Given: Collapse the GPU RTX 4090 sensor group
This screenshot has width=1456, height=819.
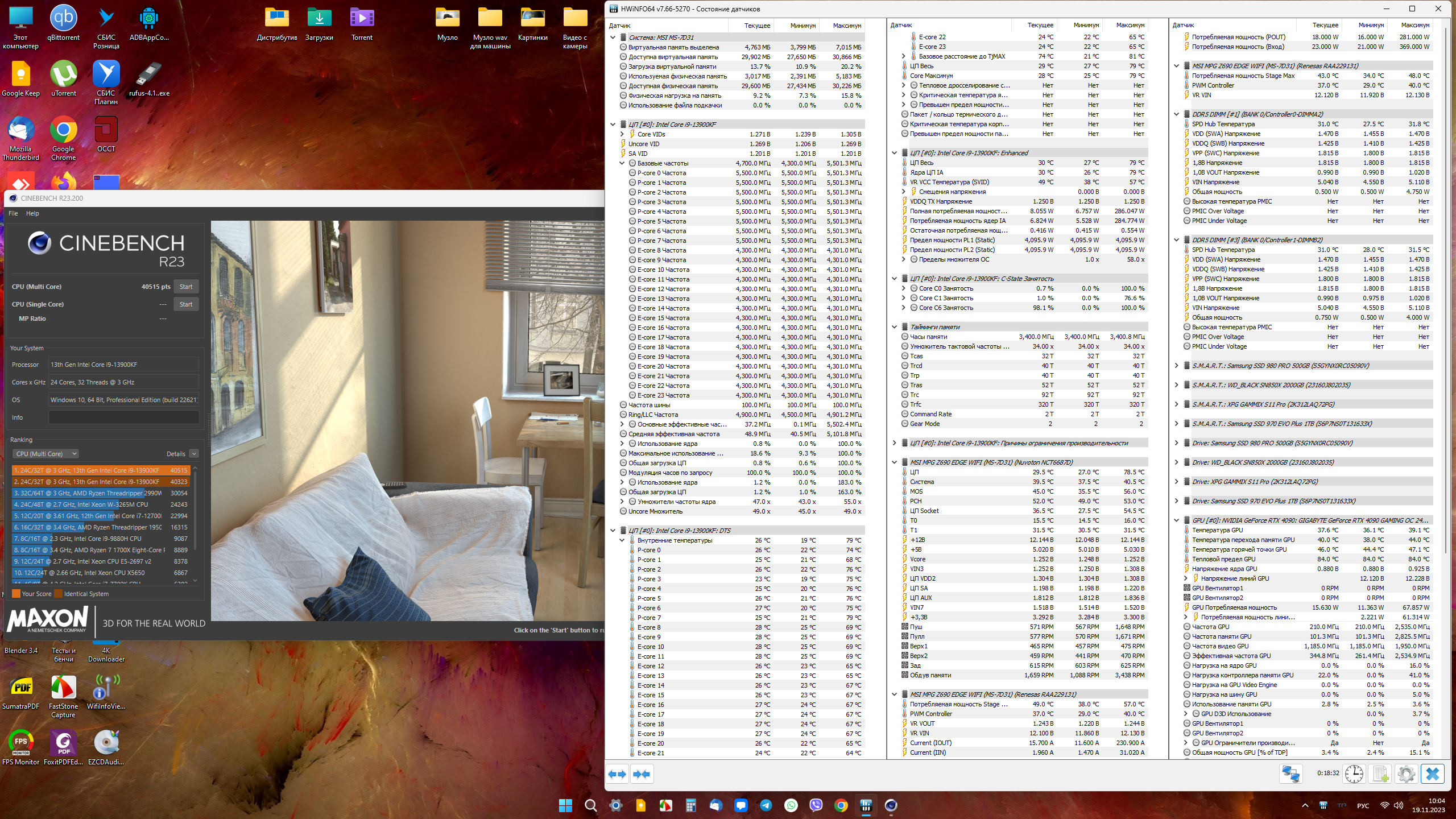Looking at the screenshot, I should [x=1176, y=520].
